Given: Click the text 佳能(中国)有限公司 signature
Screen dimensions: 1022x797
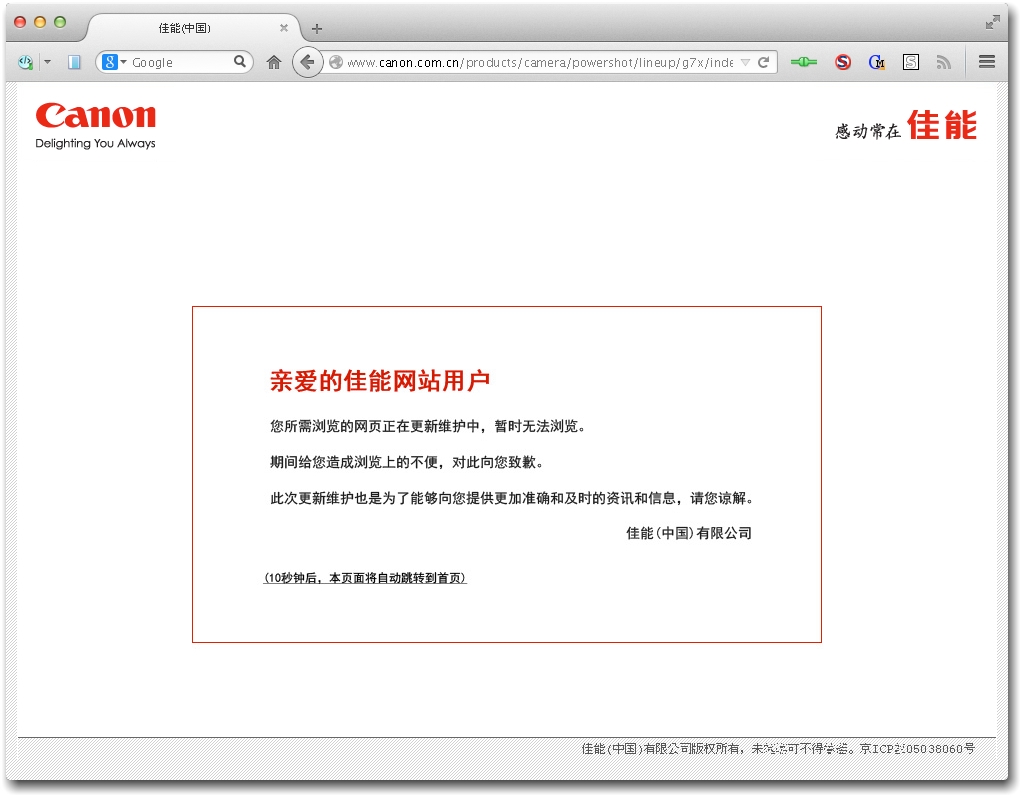Looking at the screenshot, I should click(x=689, y=533).
